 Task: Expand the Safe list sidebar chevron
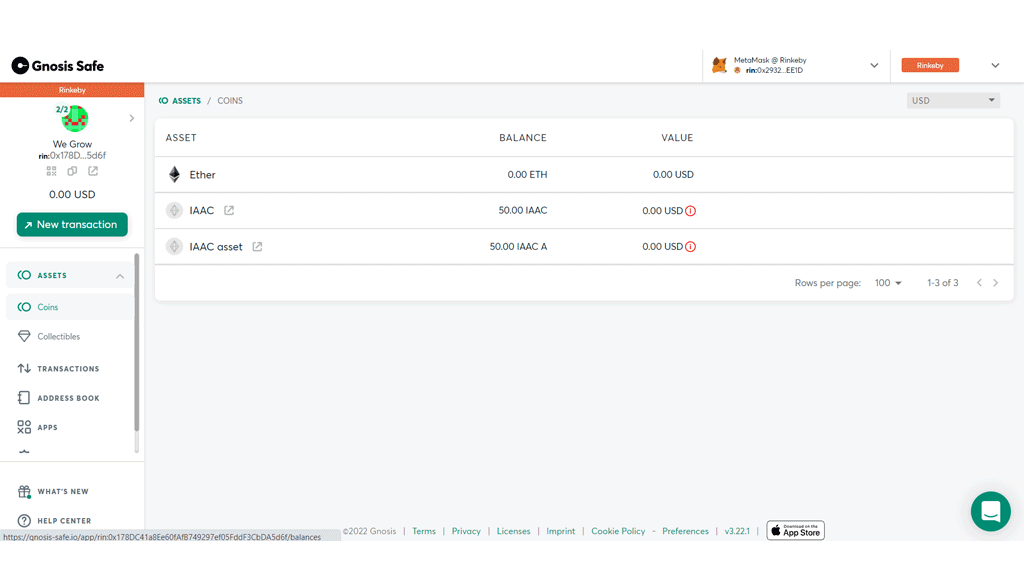pos(132,118)
